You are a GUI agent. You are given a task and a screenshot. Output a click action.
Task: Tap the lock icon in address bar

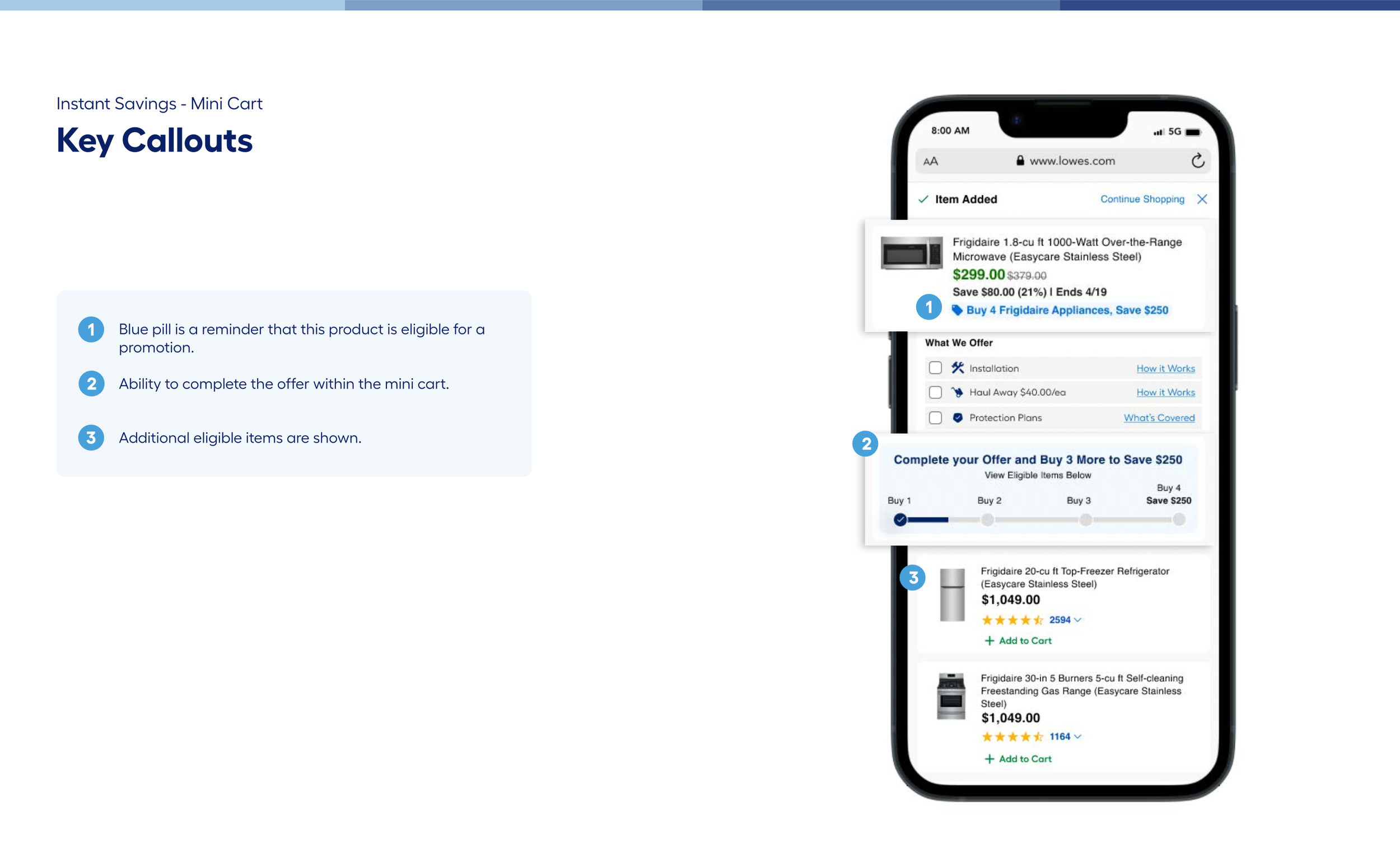1020,161
